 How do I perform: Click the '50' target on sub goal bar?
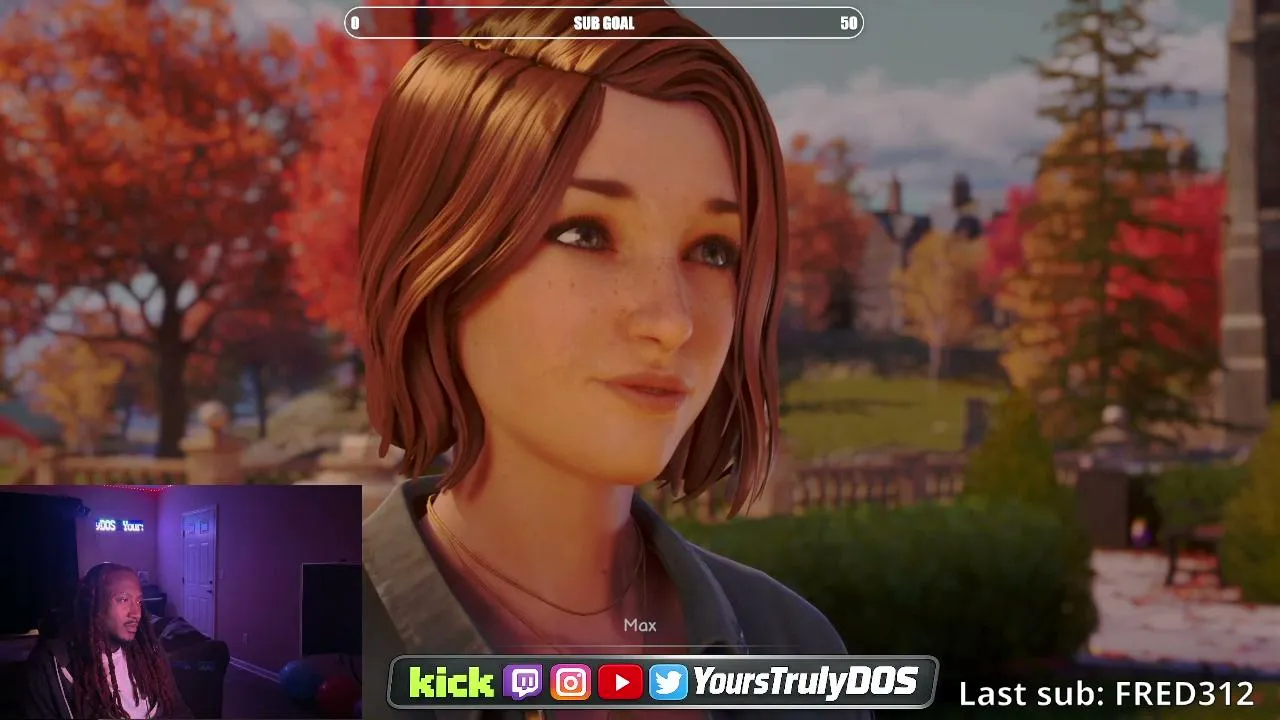tap(849, 23)
